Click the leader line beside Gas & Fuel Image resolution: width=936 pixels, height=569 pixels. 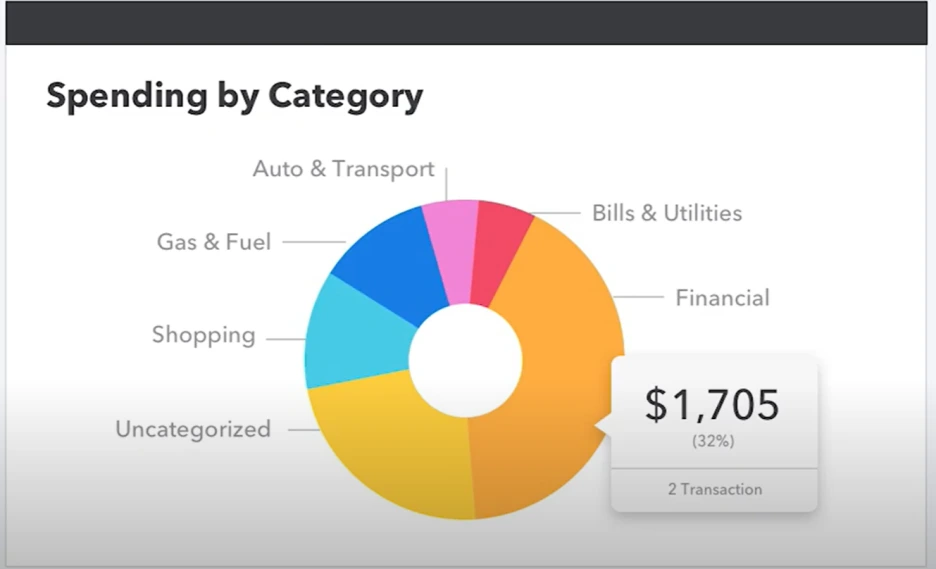(314, 242)
